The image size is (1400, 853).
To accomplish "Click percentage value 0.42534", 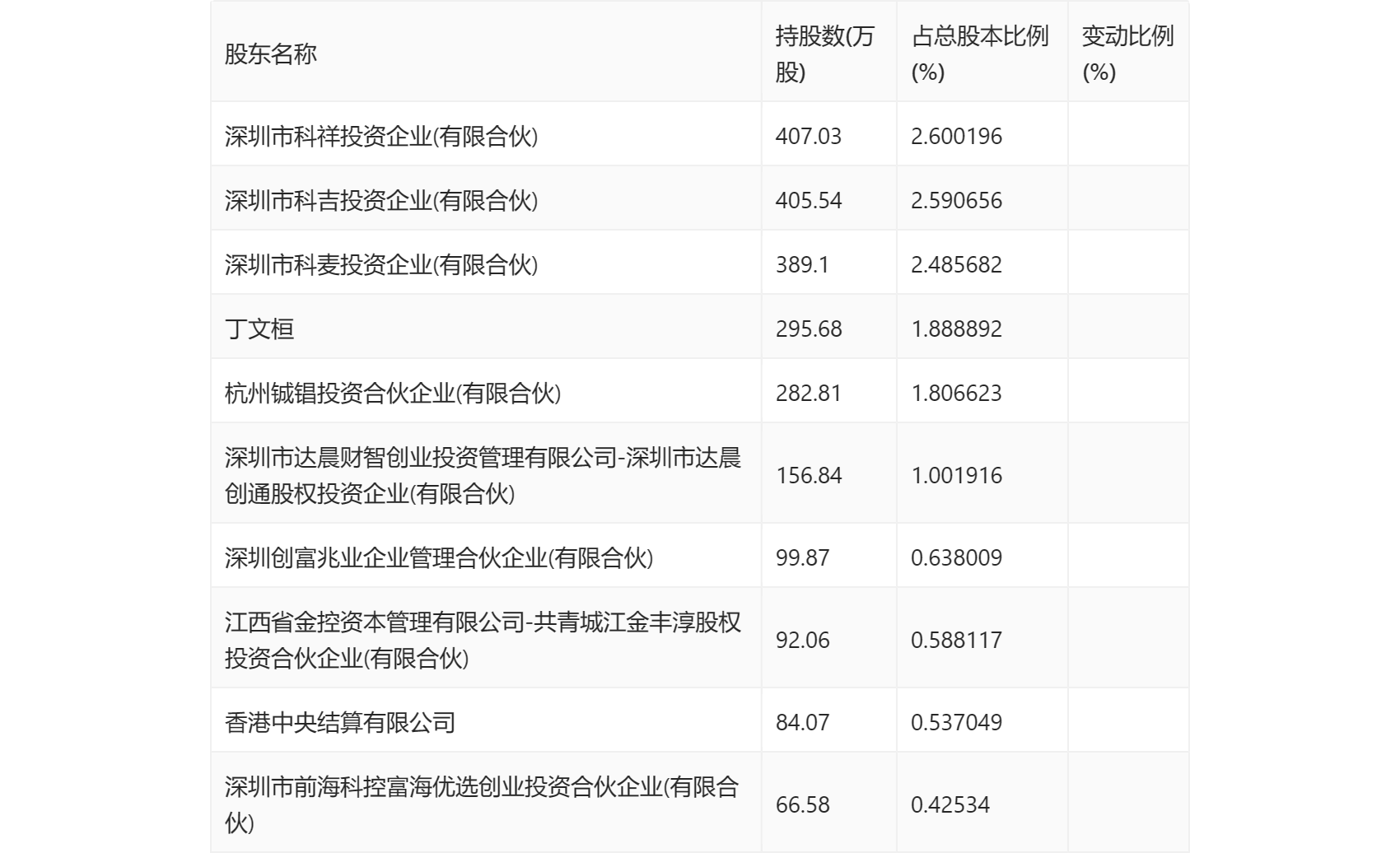I will click(950, 804).
